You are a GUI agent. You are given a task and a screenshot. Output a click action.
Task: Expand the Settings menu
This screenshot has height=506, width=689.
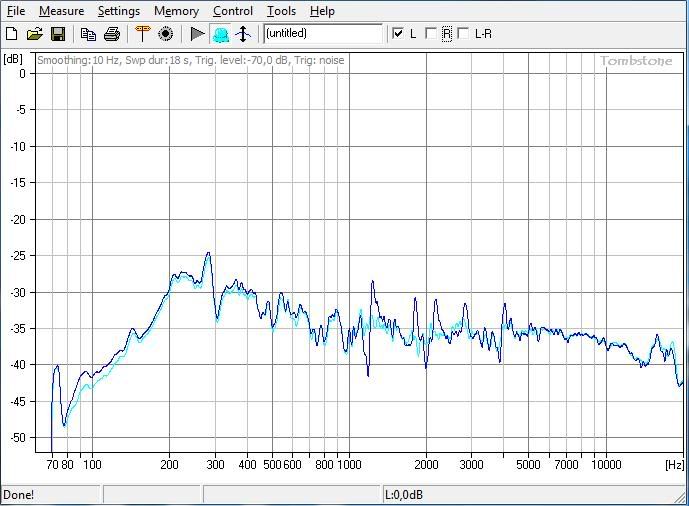tap(119, 11)
